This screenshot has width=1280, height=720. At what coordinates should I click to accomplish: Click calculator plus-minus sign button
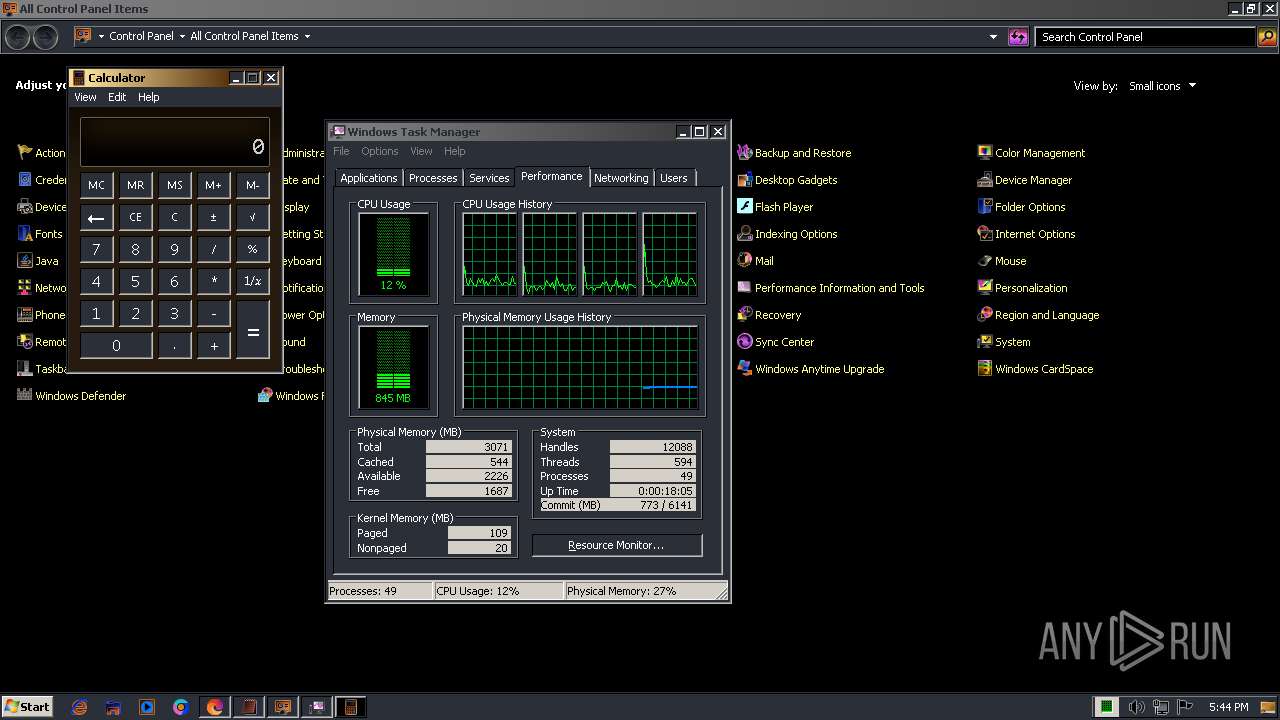[213, 217]
